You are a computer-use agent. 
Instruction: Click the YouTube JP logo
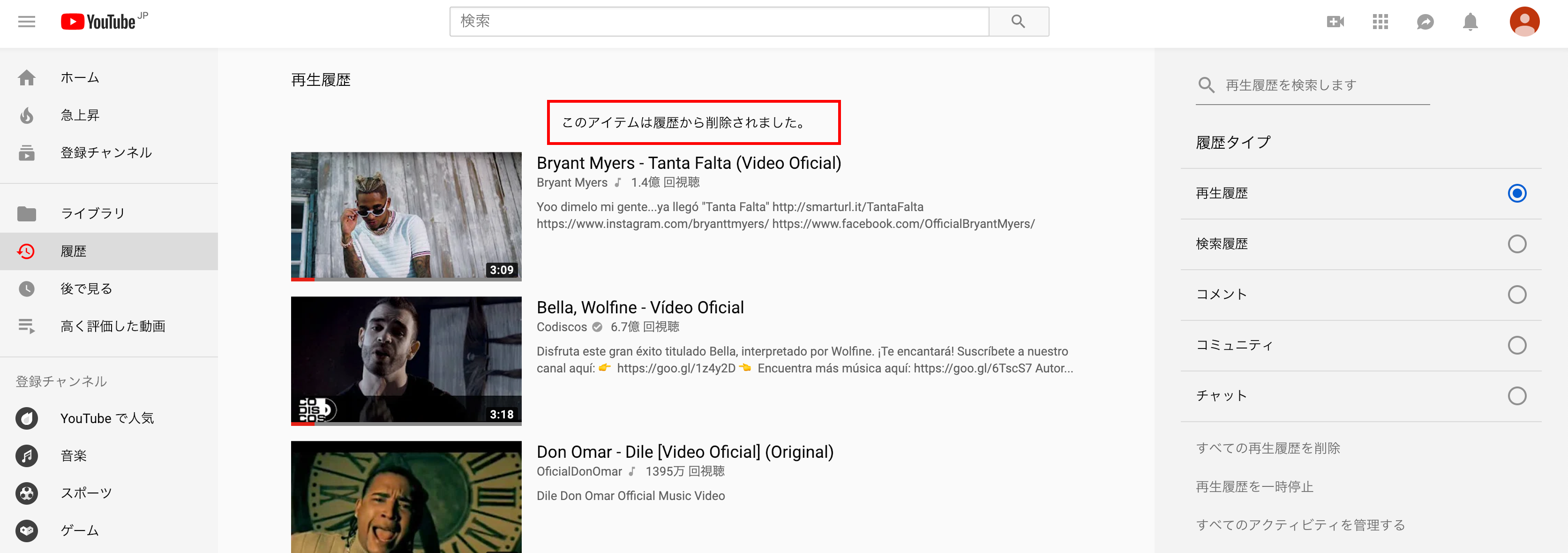coord(105,21)
